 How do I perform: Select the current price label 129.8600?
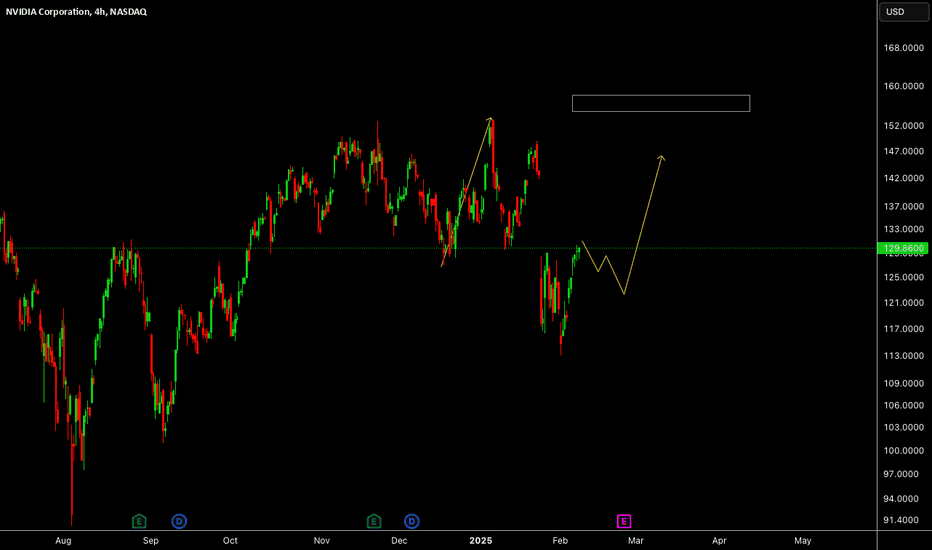tap(902, 249)
